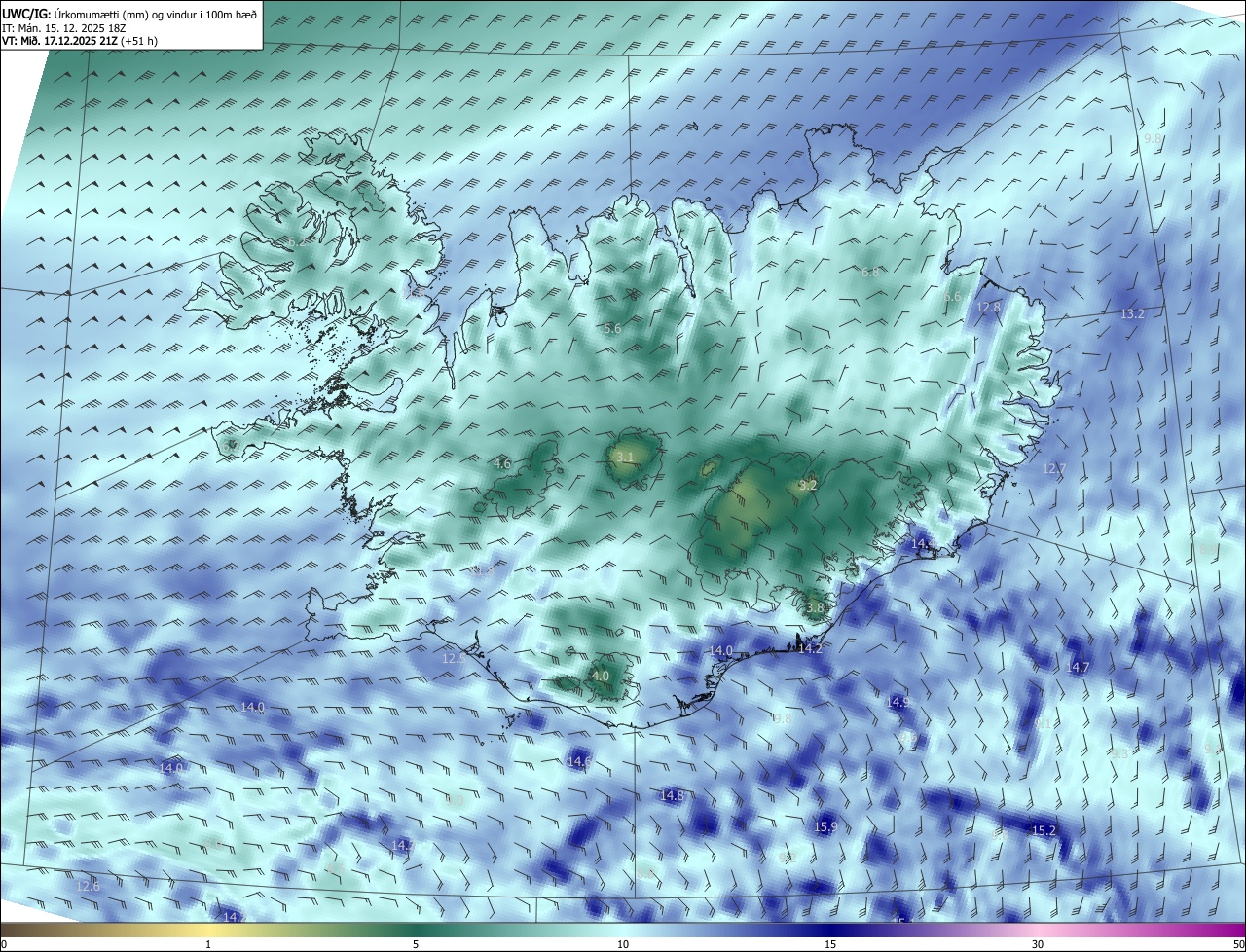The width and height of the screenshot is (1246, 952).
Task: Click the 3.1 value label on the glacier
Action: 625,457
